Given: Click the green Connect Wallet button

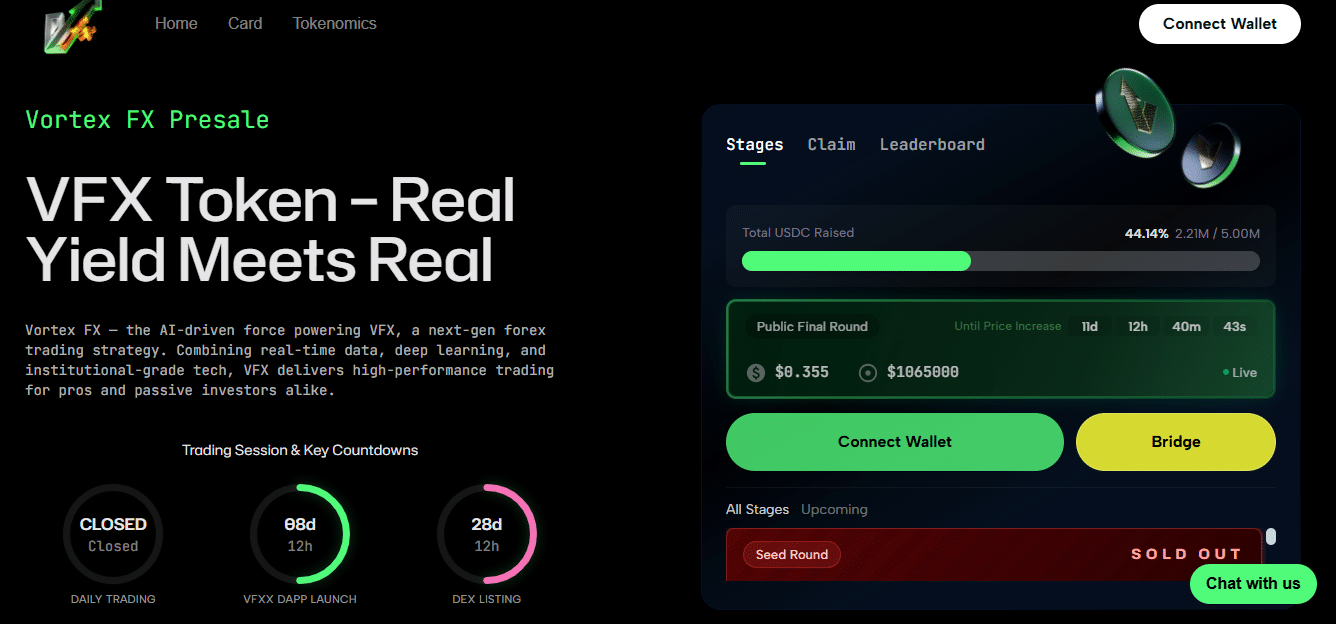Looking at the screenshot, I should 894,441.
